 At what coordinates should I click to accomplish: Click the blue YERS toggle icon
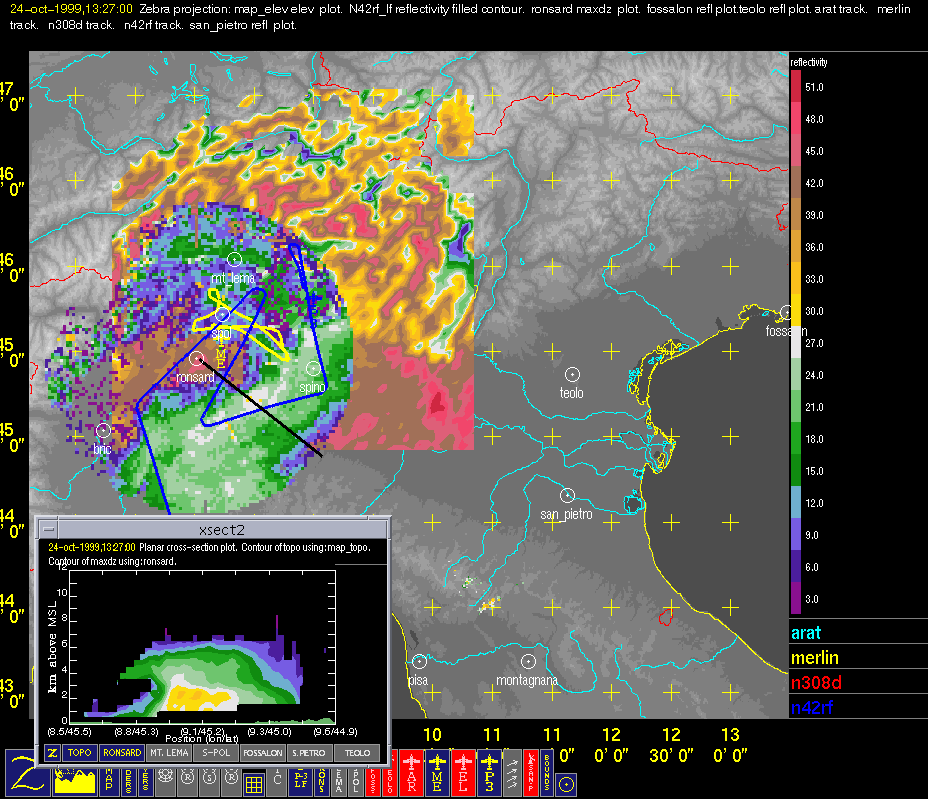click(146, 781)
